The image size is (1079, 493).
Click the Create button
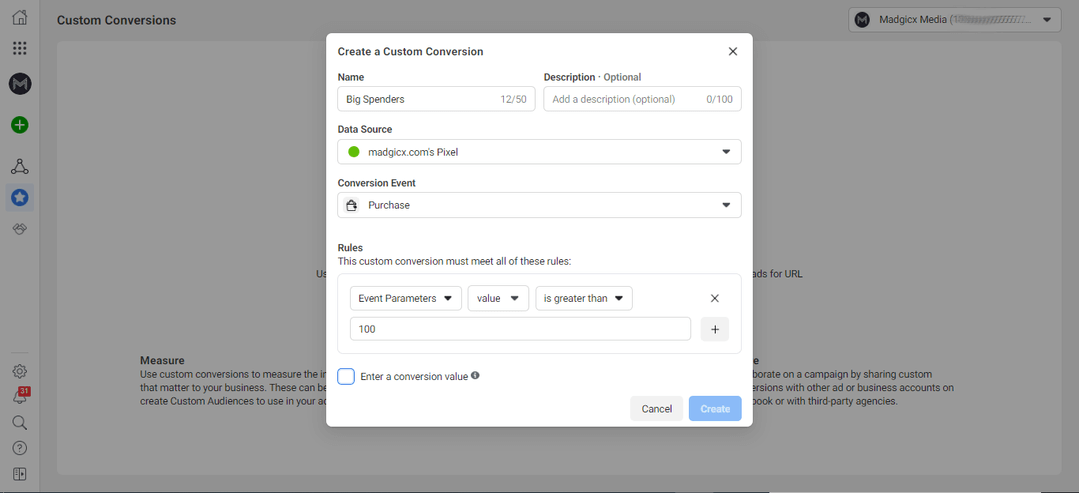click(715, 409)
